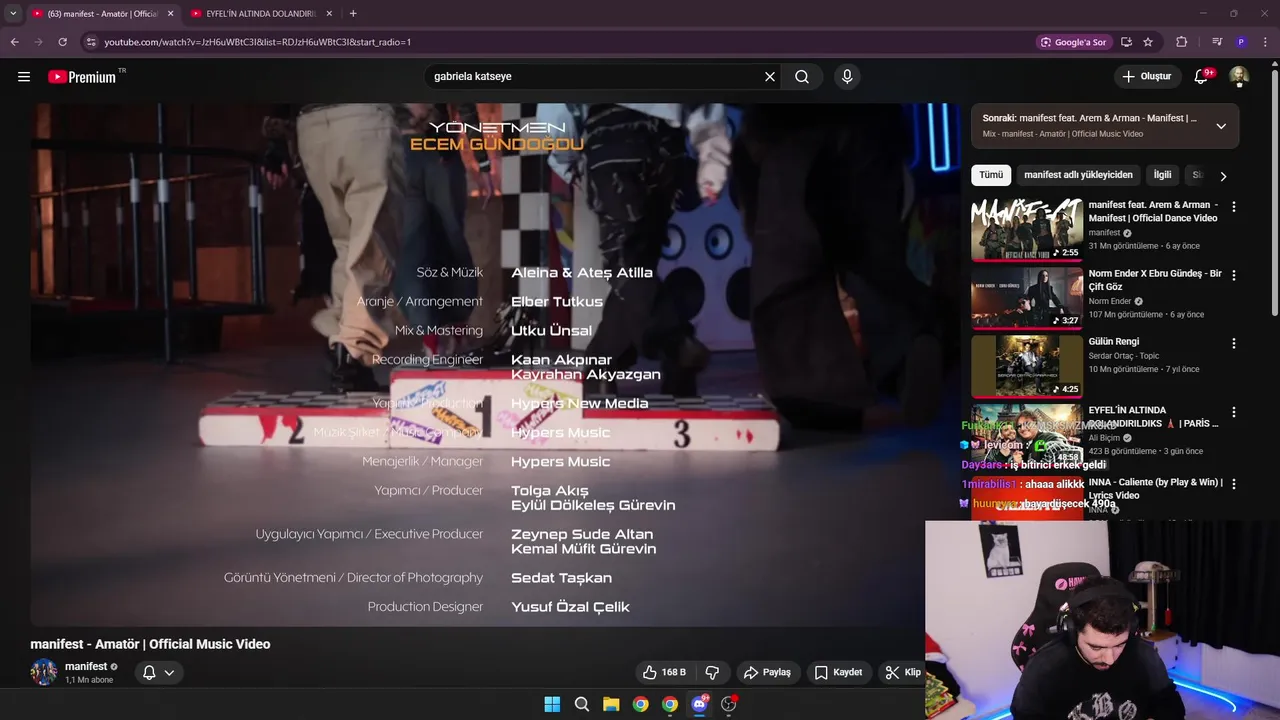Create a clip with the Klip button
1280x720 pixels.
point(903,672)
